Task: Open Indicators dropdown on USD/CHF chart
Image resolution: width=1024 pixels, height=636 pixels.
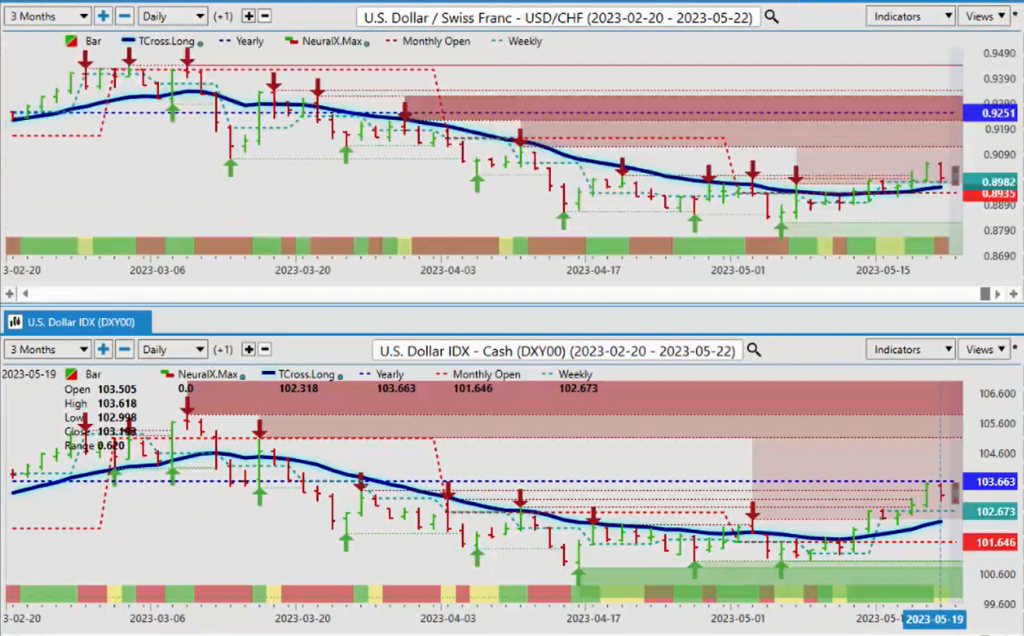Action: tap(910, 16)
